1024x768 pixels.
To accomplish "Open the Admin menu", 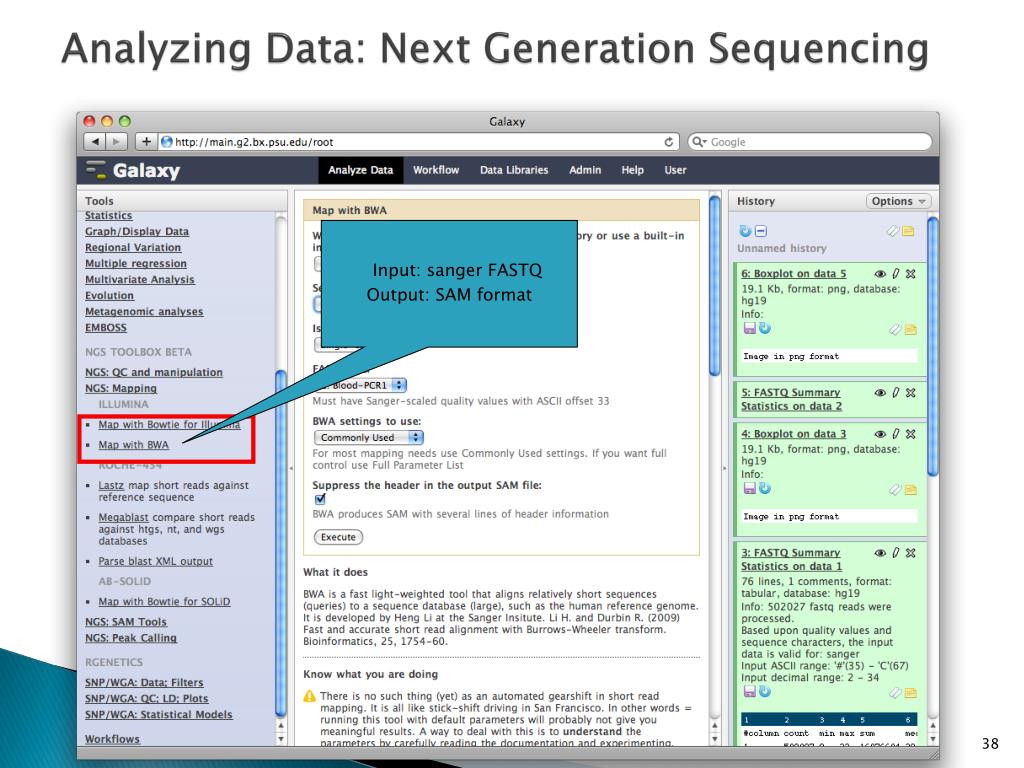I will click(584, 170).
